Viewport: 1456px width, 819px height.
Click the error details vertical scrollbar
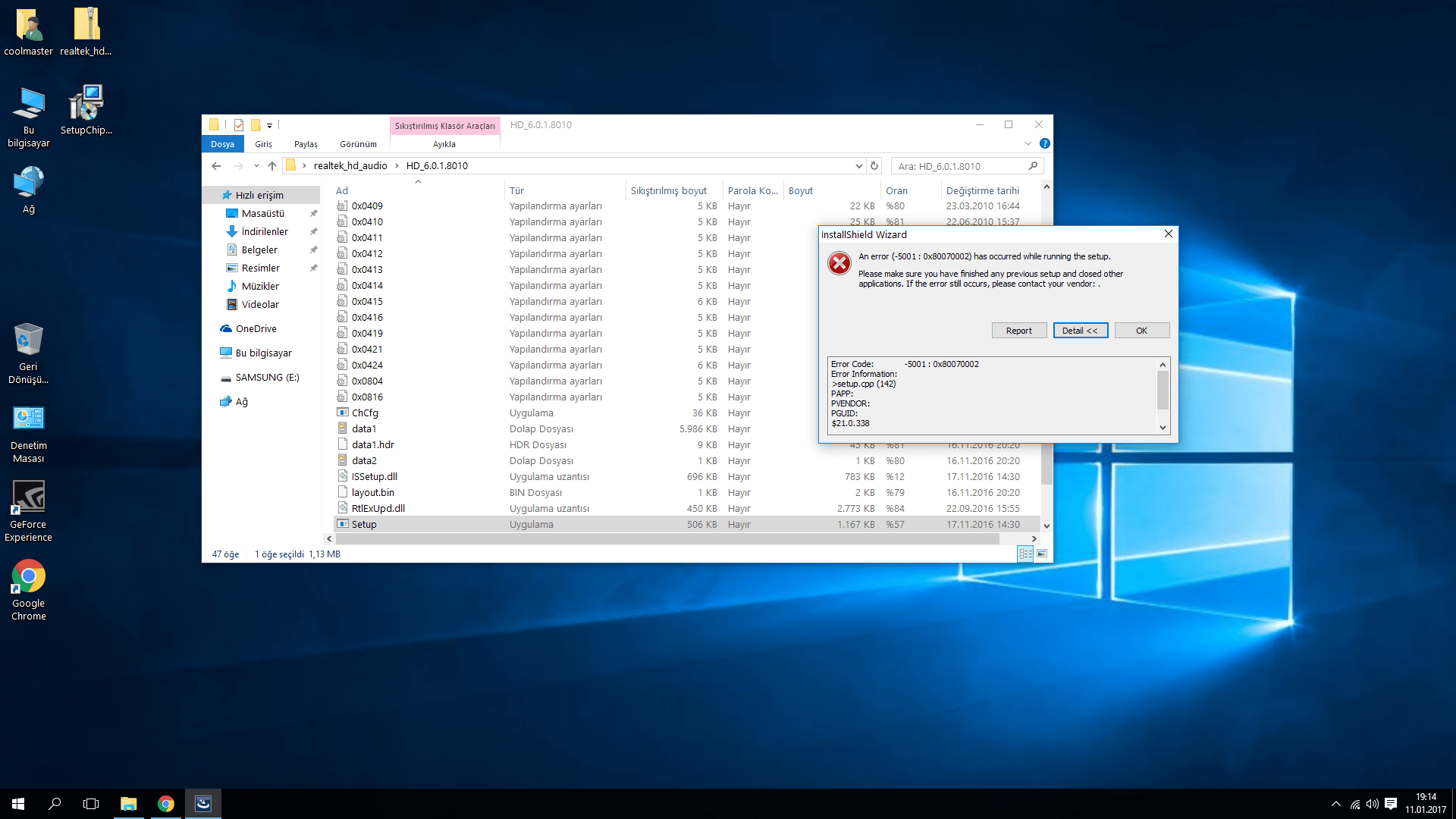click(x=1163, y=391)
